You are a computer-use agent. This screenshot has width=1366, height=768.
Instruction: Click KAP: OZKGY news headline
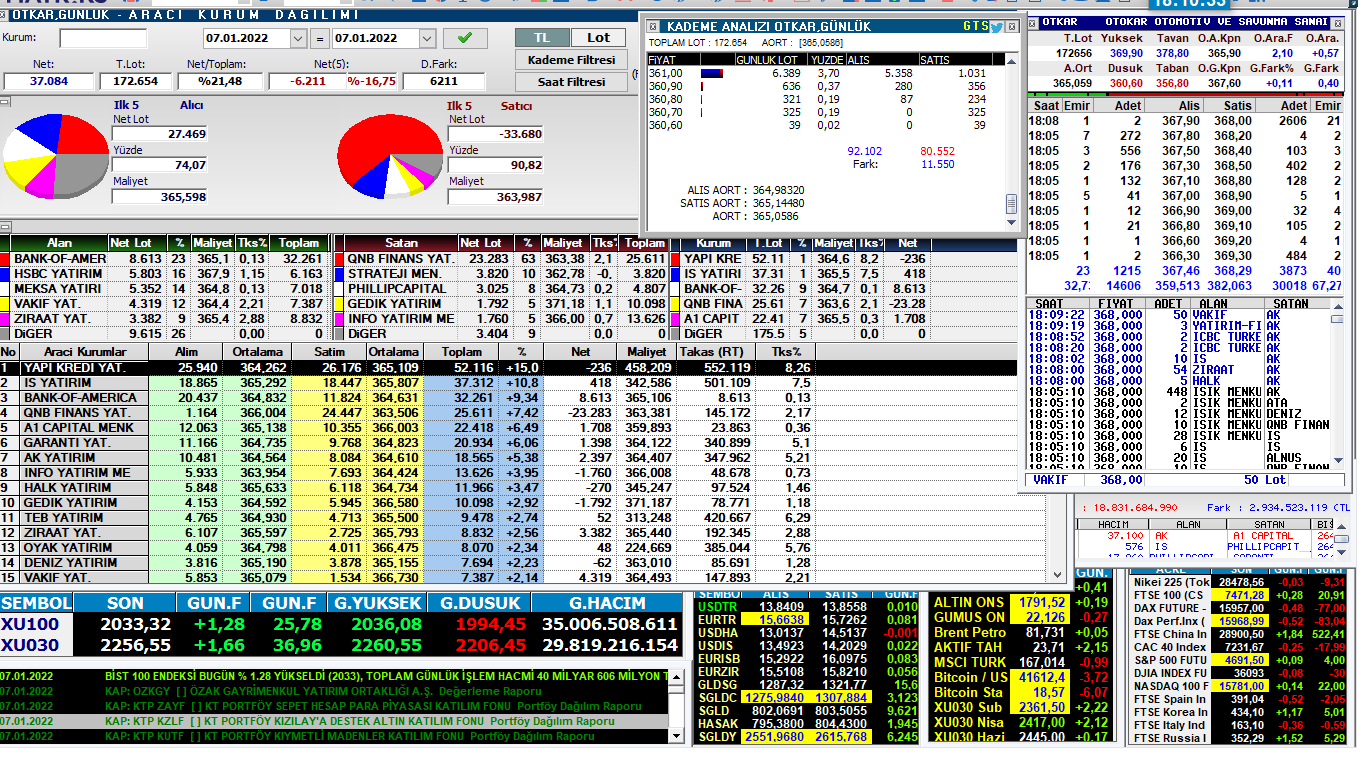coord(323,691)
